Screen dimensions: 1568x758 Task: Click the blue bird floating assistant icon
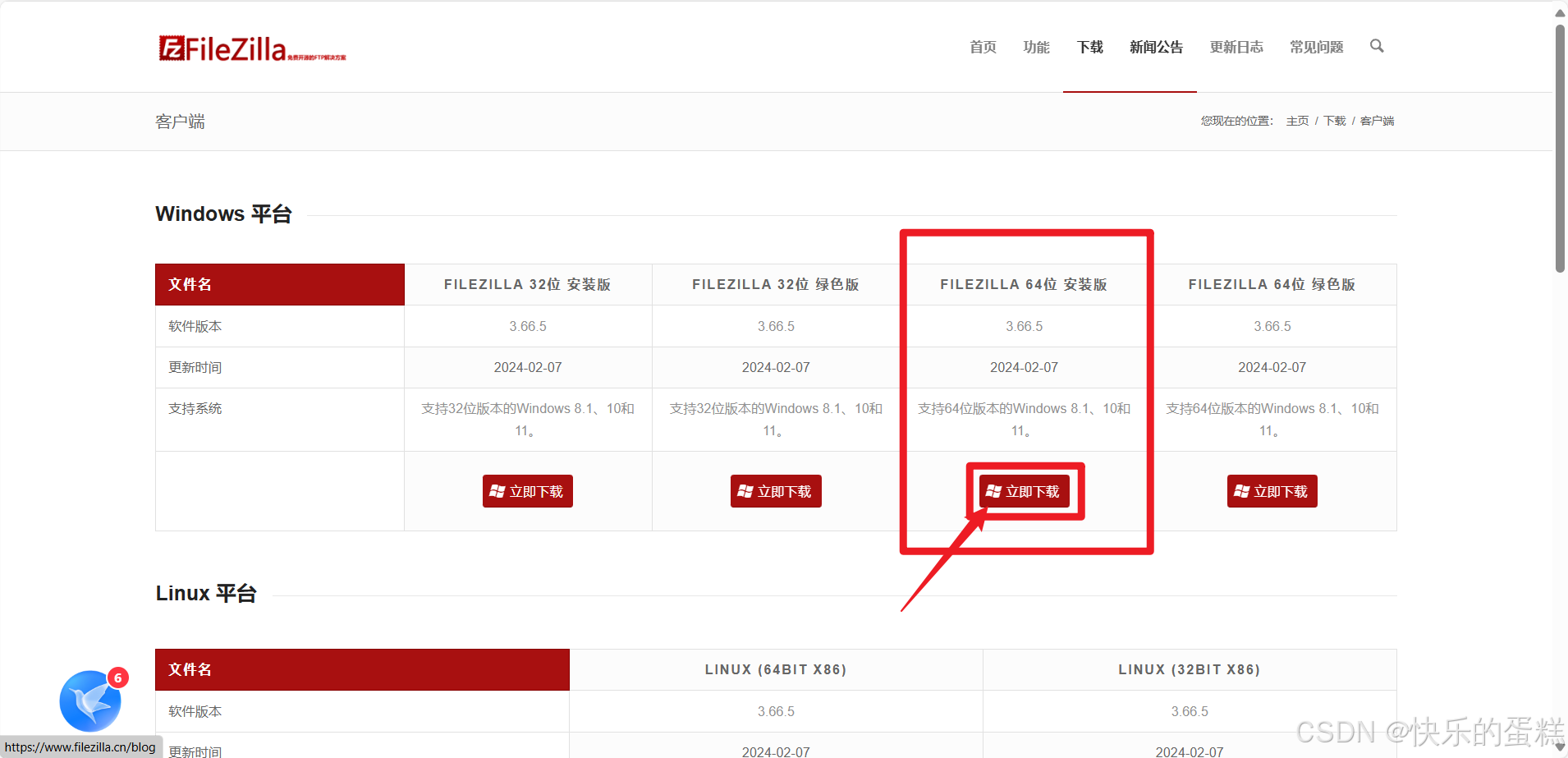[90, 701]
